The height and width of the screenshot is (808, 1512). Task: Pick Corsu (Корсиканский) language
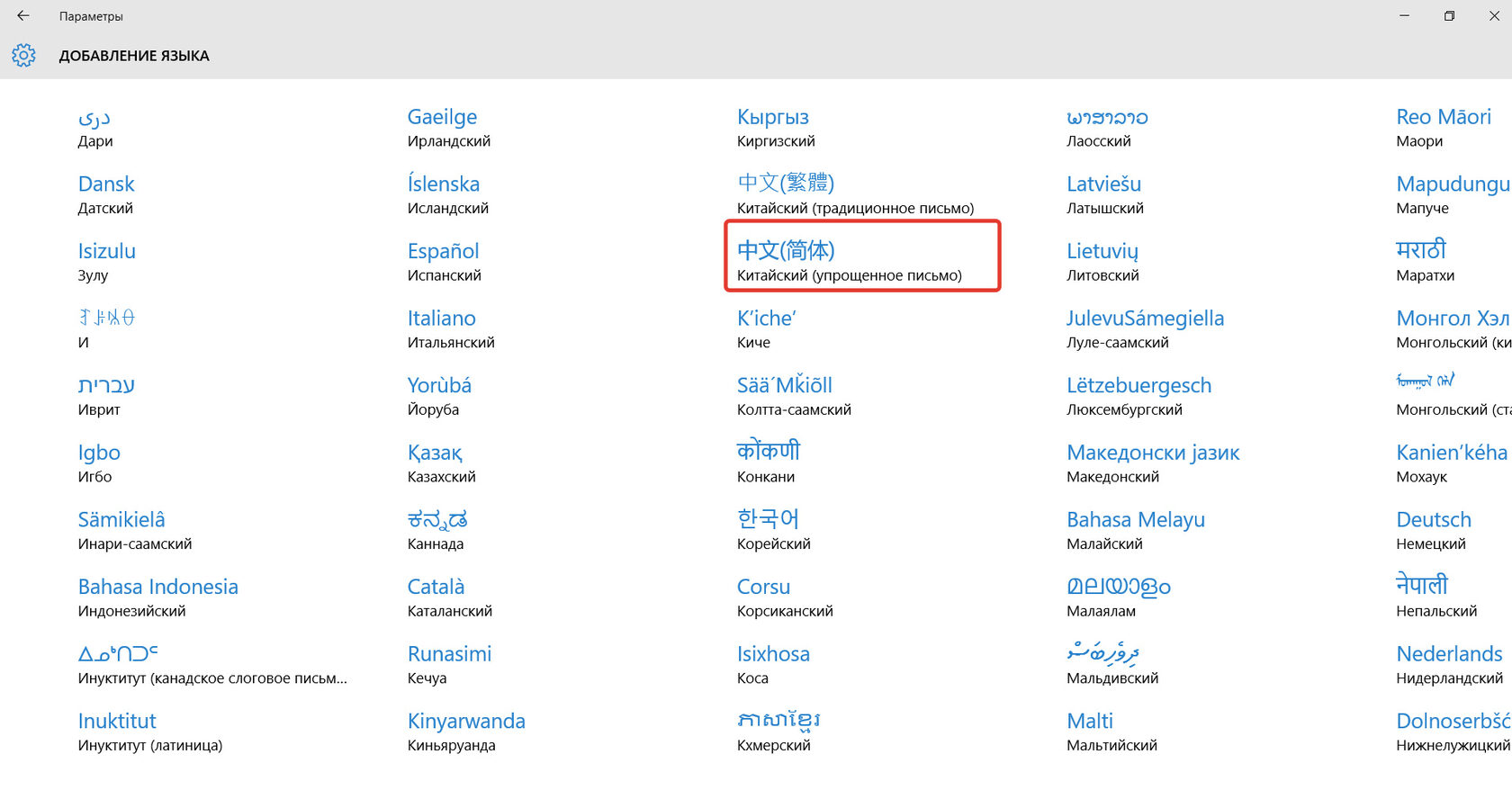click(x=785, y=597)
